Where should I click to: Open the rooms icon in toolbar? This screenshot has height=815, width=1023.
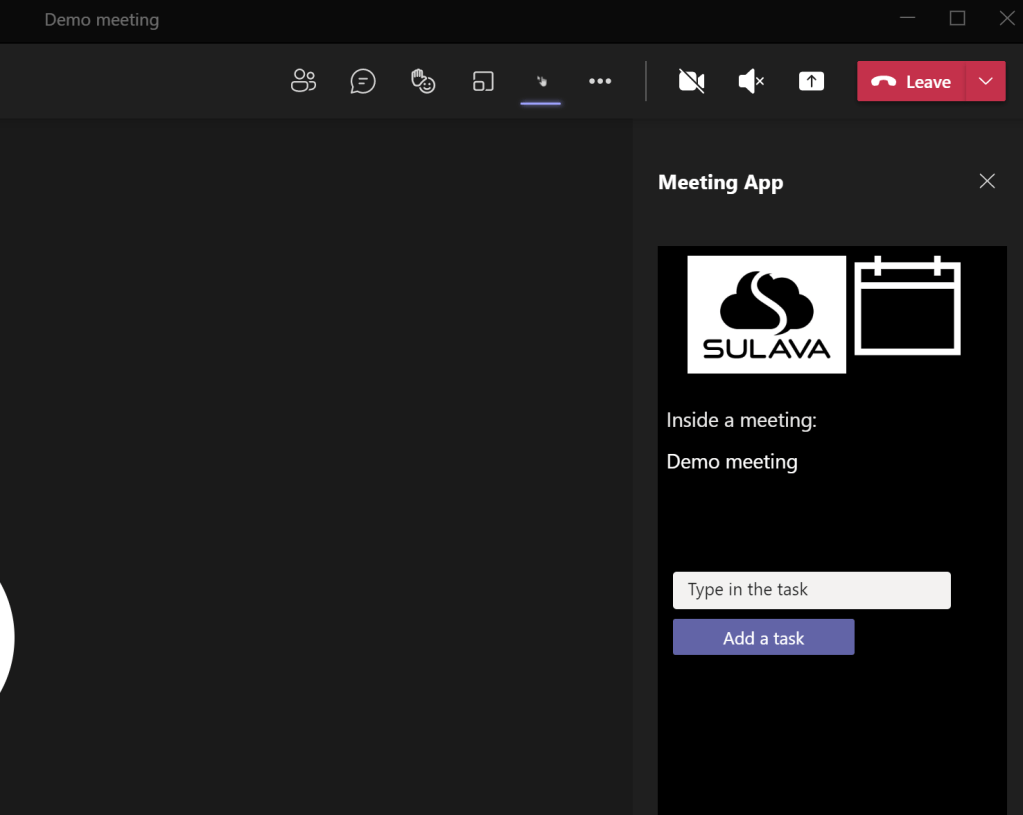click(483, 82)
